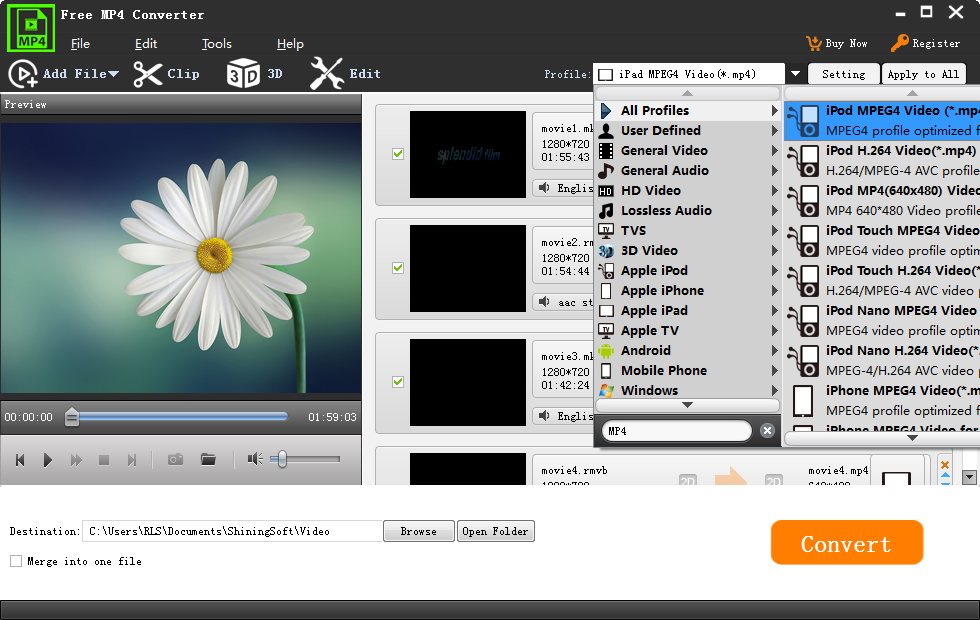Select iPhone MPEG4 Video(*.m... profile
Screen dimensions: 980x620
click(882, 401)
